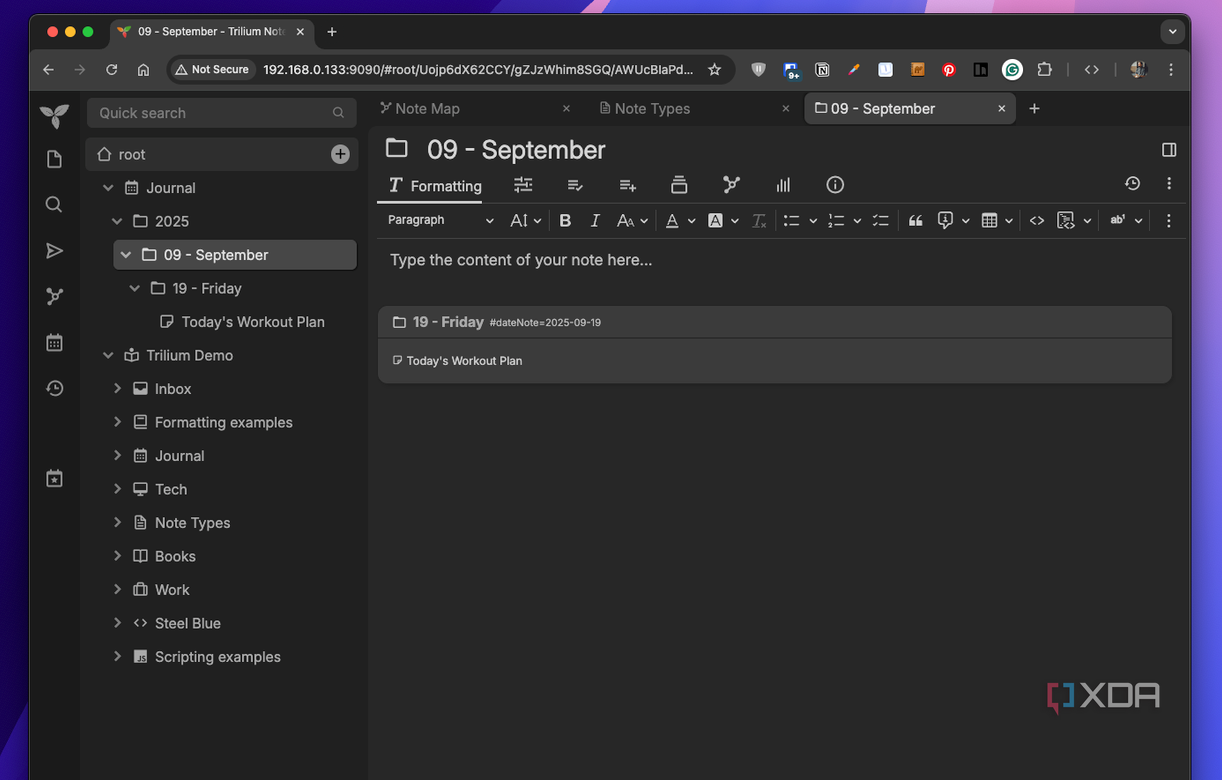Open the font size dropdown
This screenshot has width=1222, height=780.
pos(526,221)
